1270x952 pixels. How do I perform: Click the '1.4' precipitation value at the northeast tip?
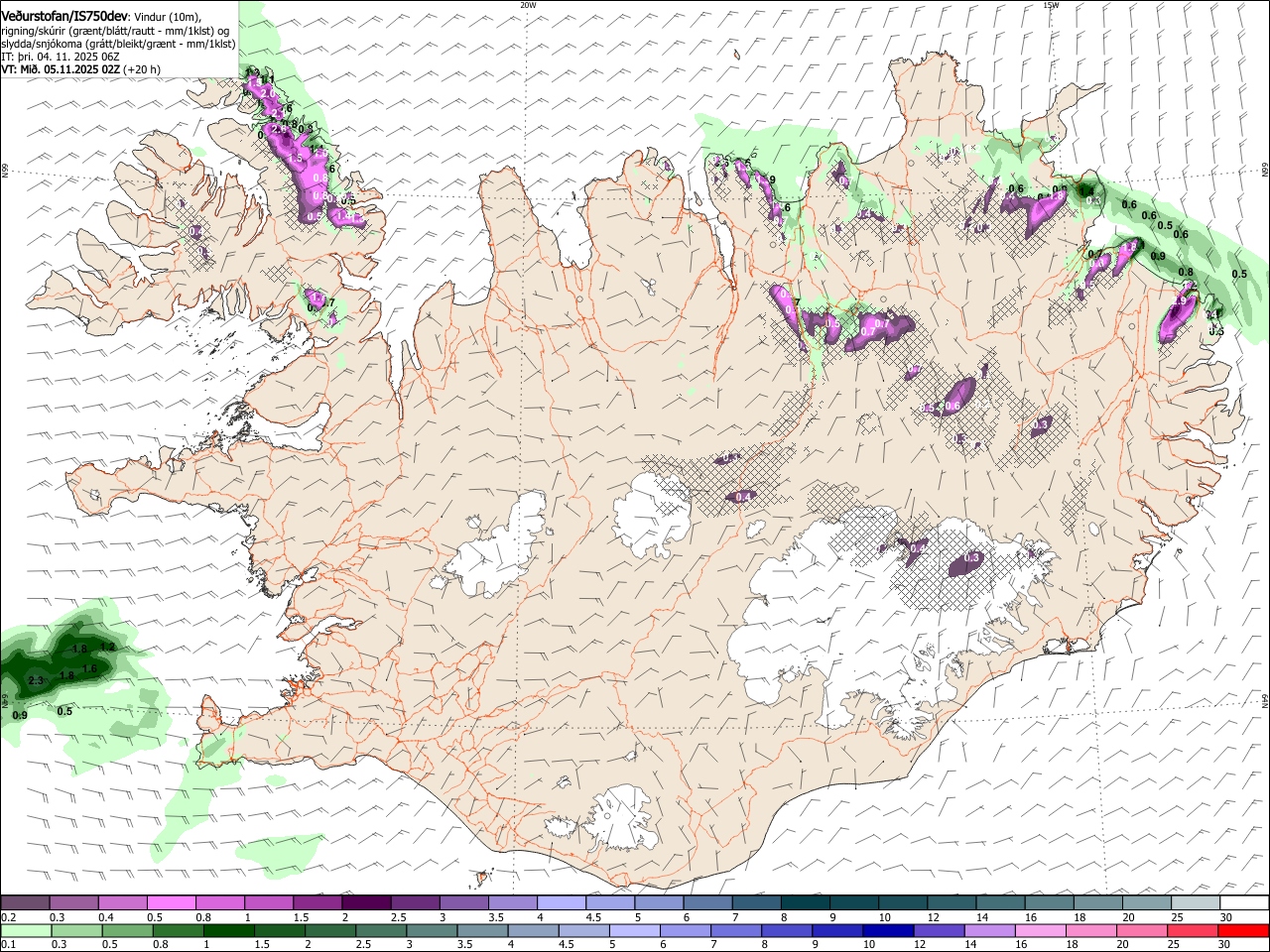[1088, 189]
